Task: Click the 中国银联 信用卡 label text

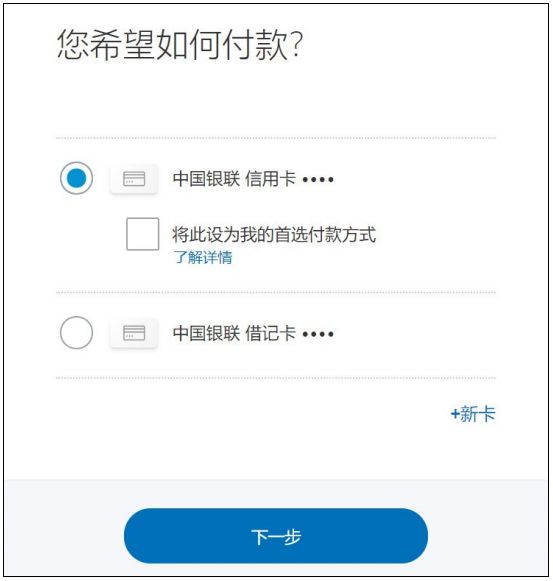Action: coord(234,179)
